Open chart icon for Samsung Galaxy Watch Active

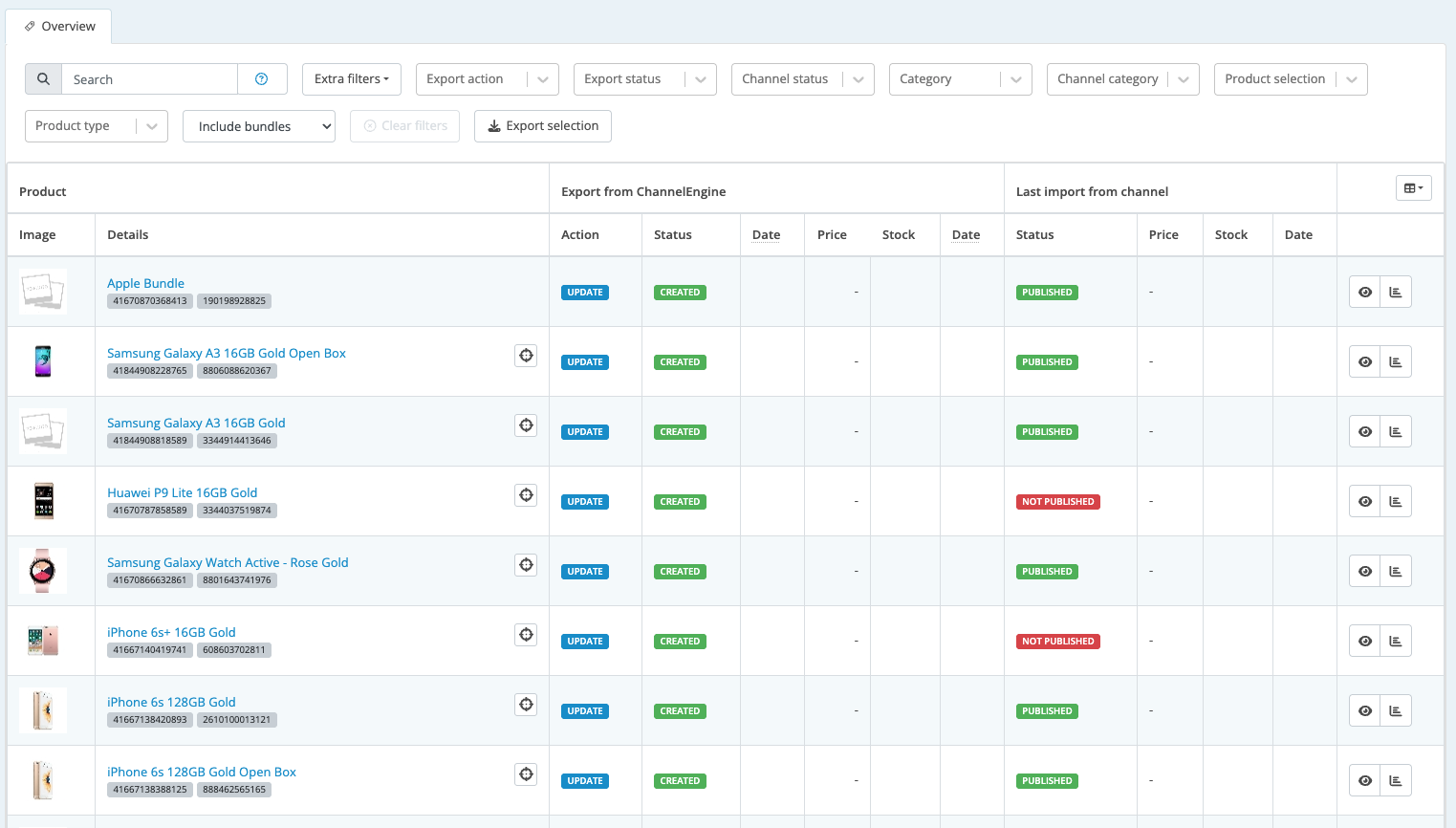pyautogui.click(x=1396, y=571)
